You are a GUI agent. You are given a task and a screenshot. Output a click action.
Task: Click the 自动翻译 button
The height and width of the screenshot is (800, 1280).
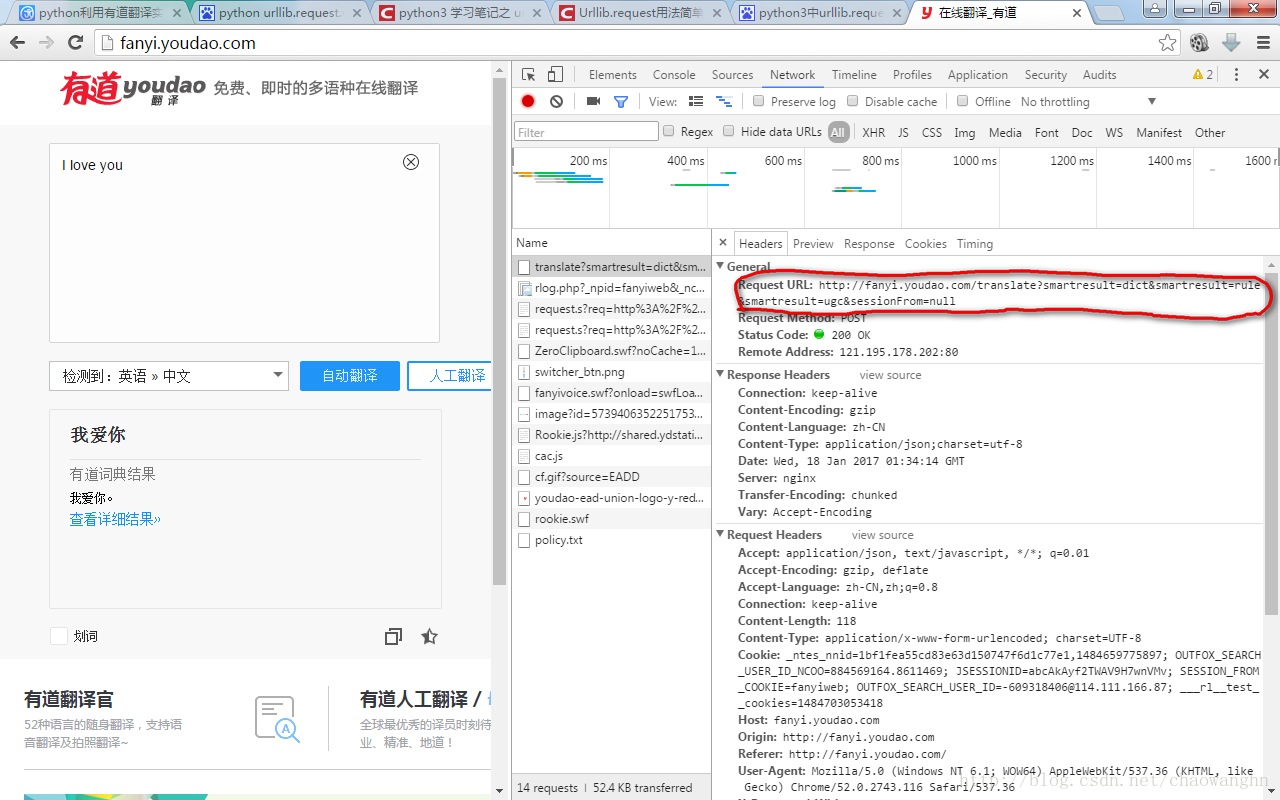pyautogui.click(x=350, y=376)
